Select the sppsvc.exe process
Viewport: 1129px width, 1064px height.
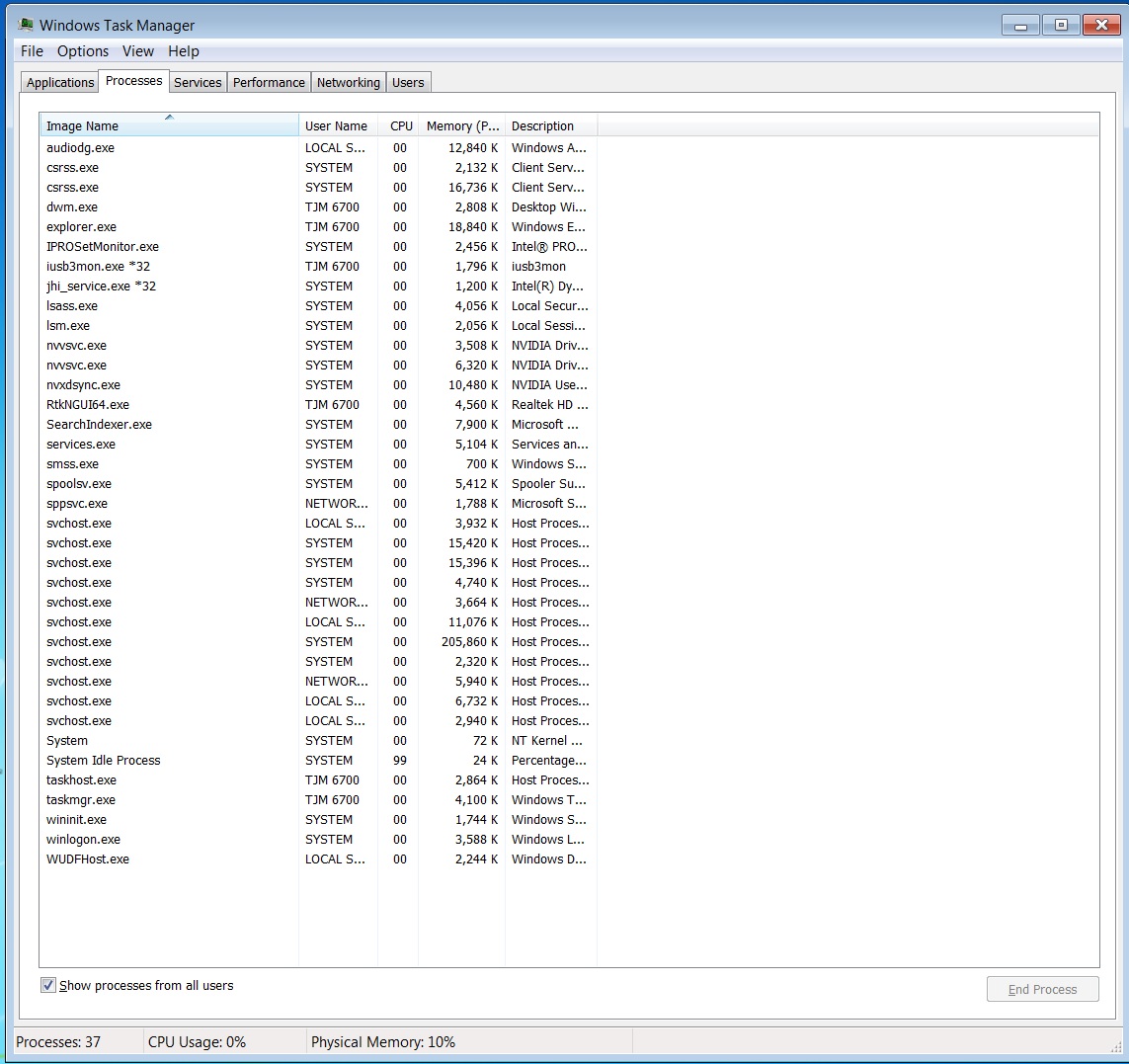coord(318,504)
